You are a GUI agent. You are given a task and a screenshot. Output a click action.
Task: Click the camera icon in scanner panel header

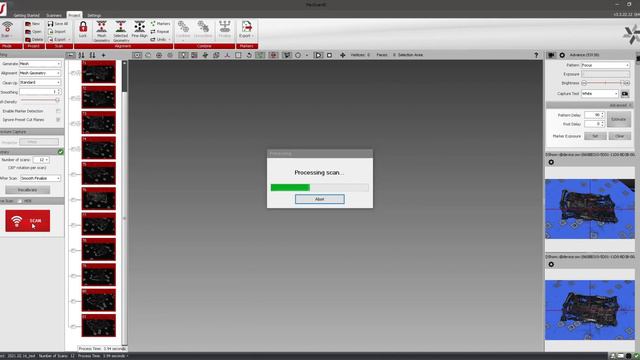551,55
